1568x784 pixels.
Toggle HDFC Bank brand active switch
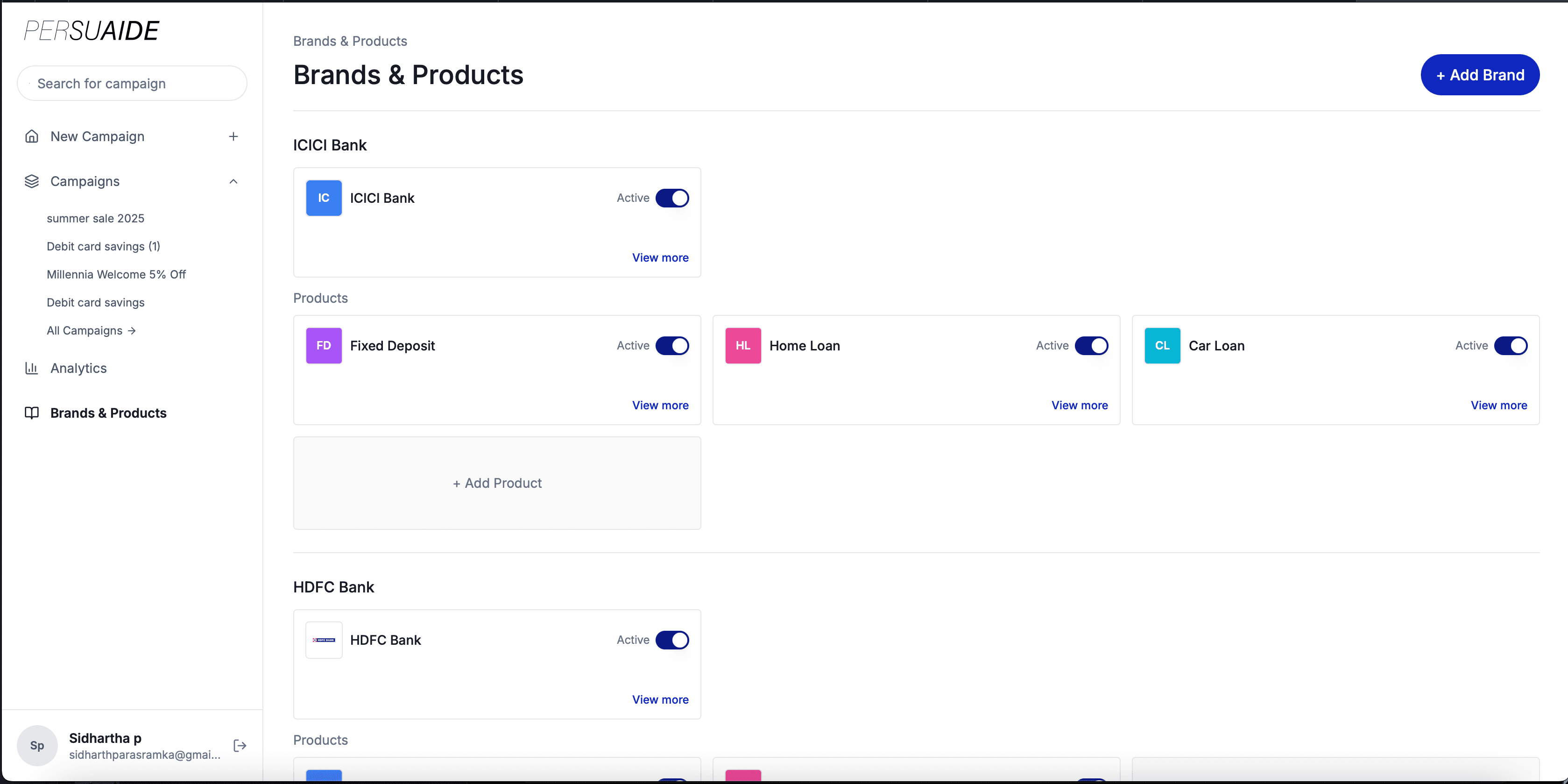point(672,640)
